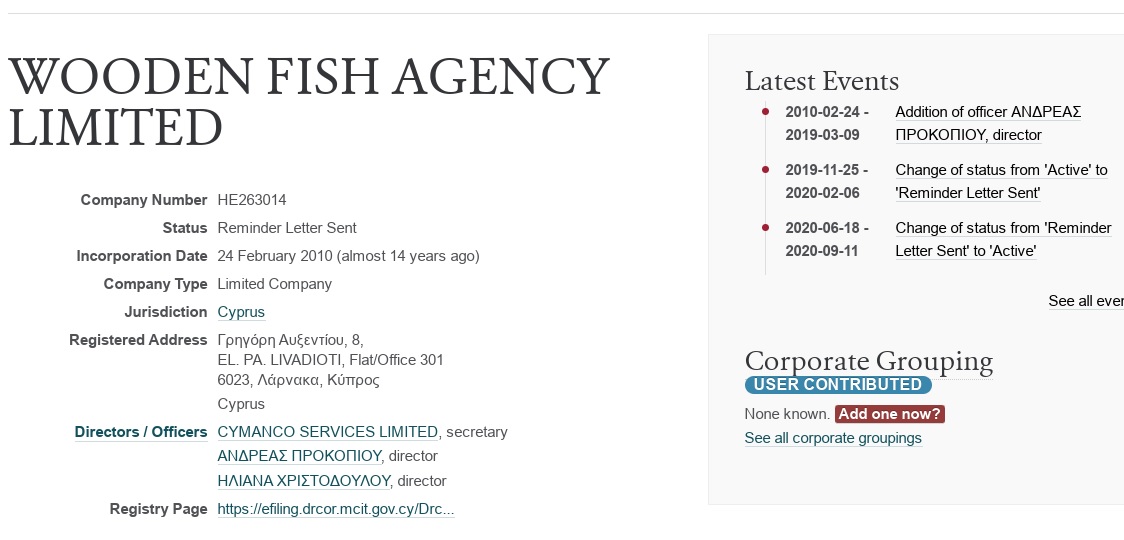Open 'Active' to 'Reminder Letter Sent' event
1124x540 pixels.
[1001, 181]
